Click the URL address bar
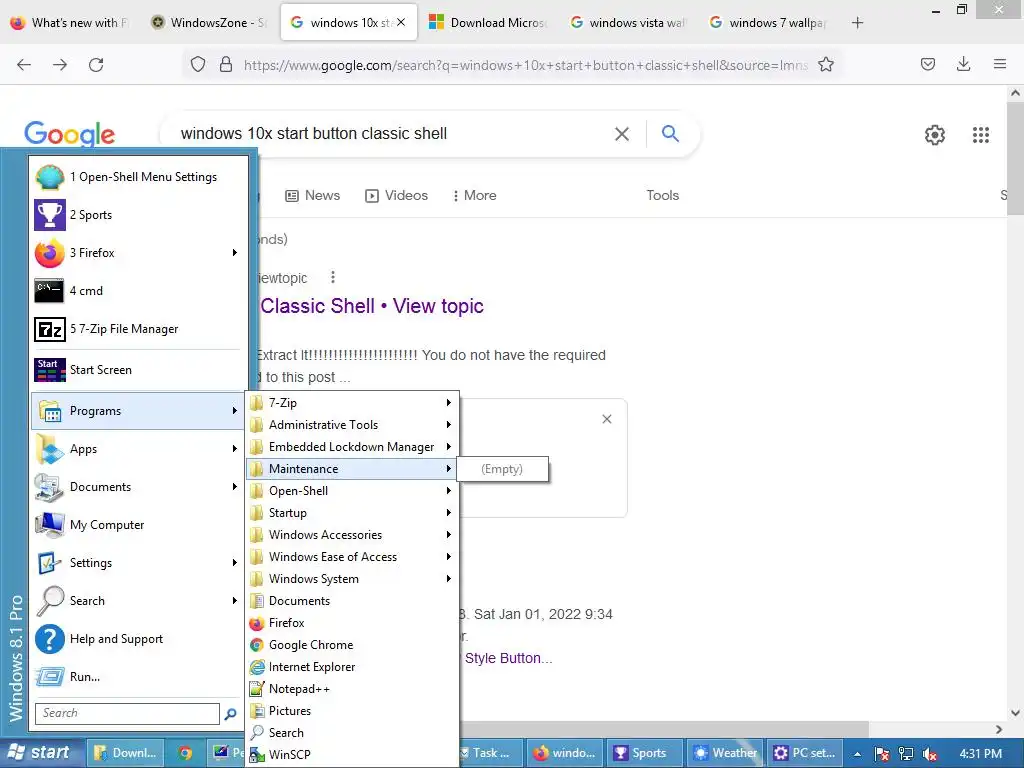The image size is (1024, 768). pyautogui.click(x=526, y=65)
